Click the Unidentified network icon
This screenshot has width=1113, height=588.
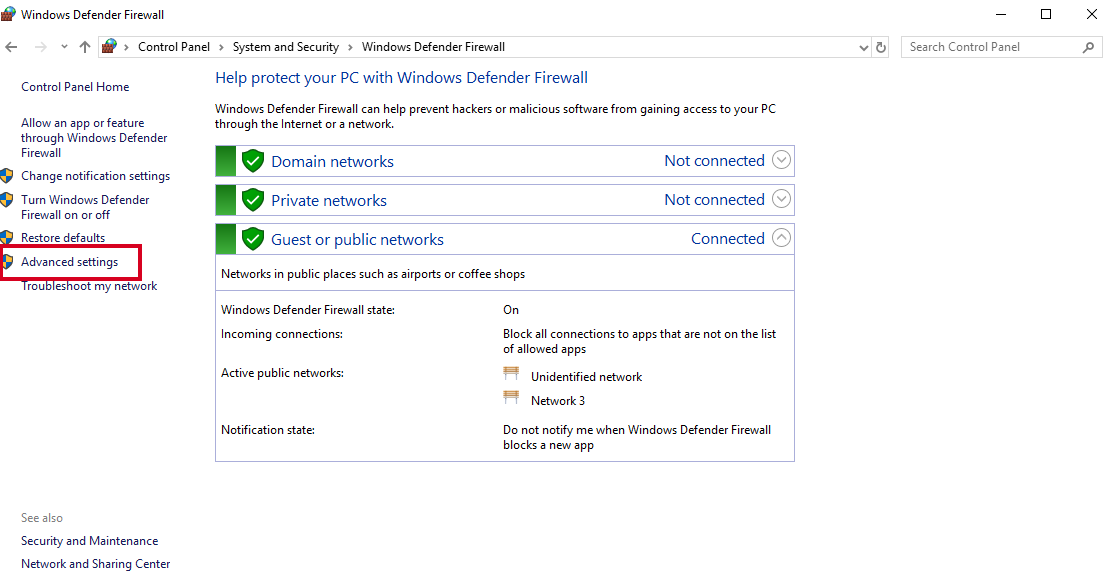(511, 373)
